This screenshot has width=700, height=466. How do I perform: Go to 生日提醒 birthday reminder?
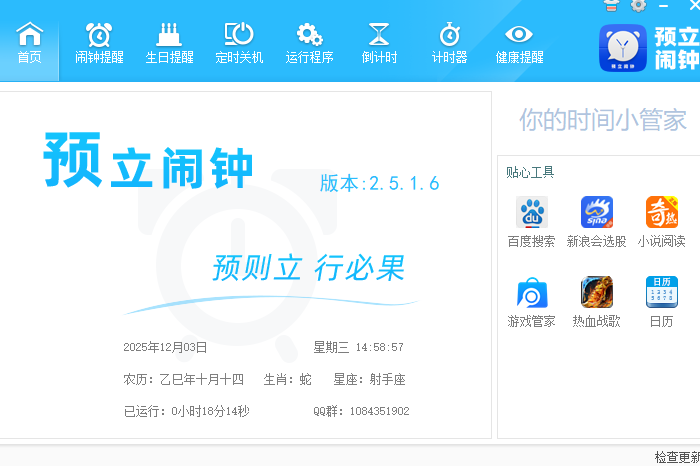click(169, 42)
